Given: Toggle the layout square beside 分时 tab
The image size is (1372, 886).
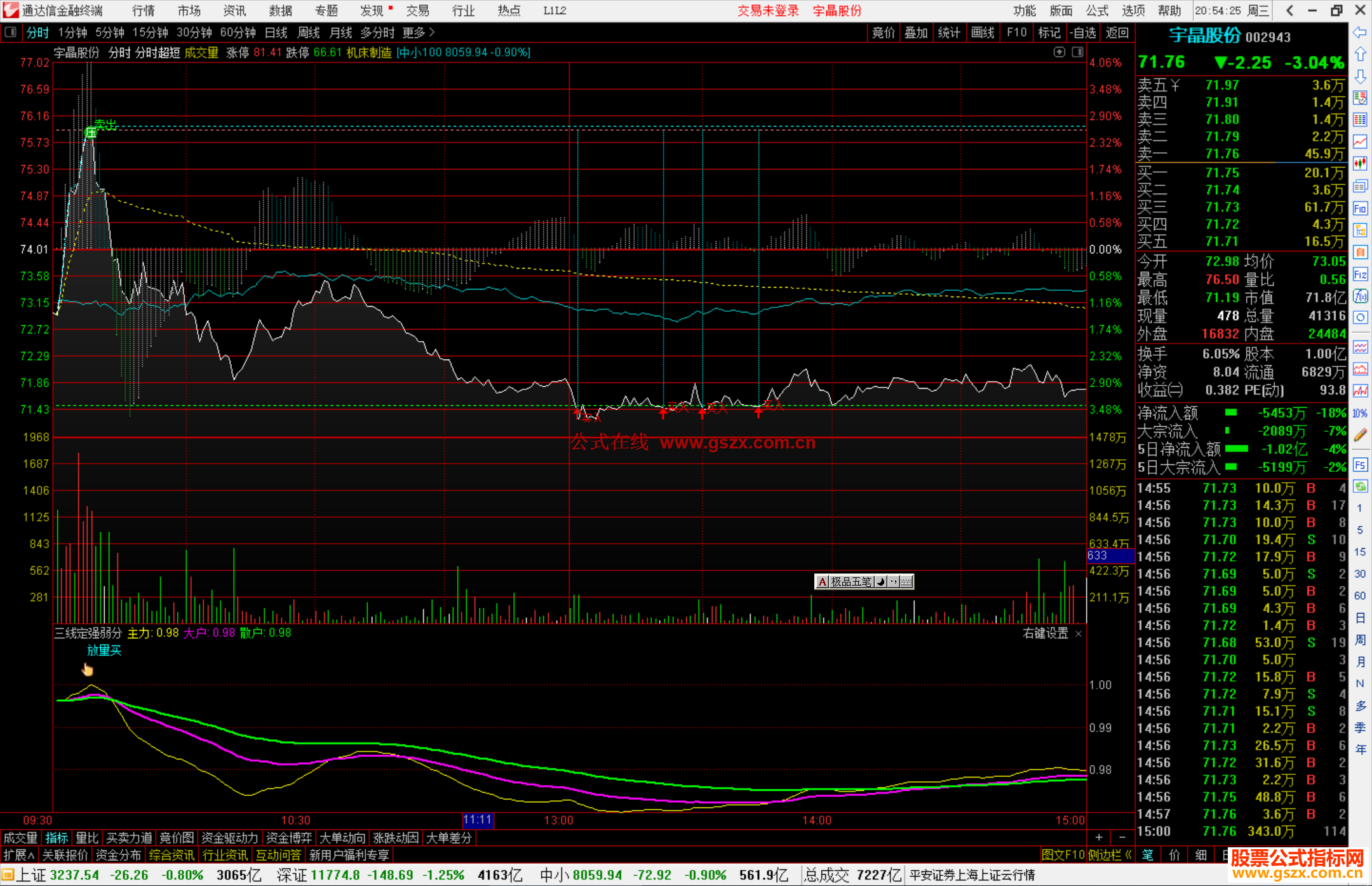Looking at the screenshot, I should [11, 32].
